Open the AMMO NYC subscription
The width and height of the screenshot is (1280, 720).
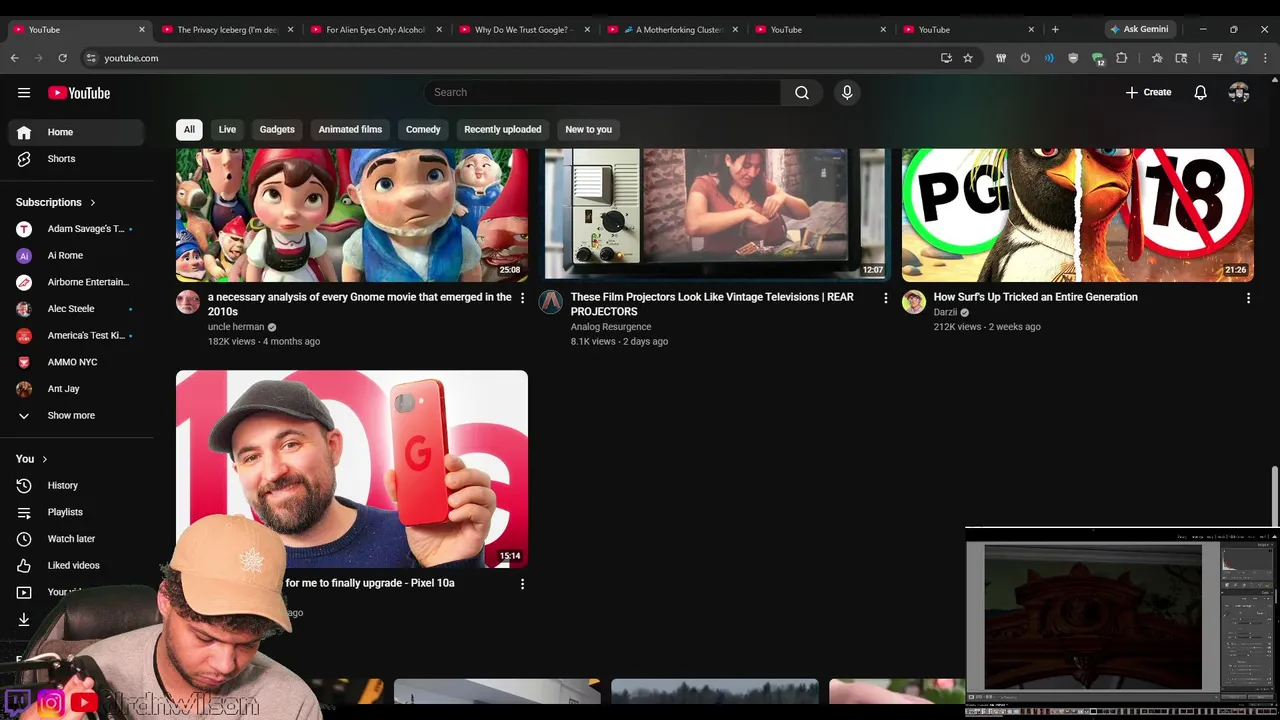(x=77, y=362)
